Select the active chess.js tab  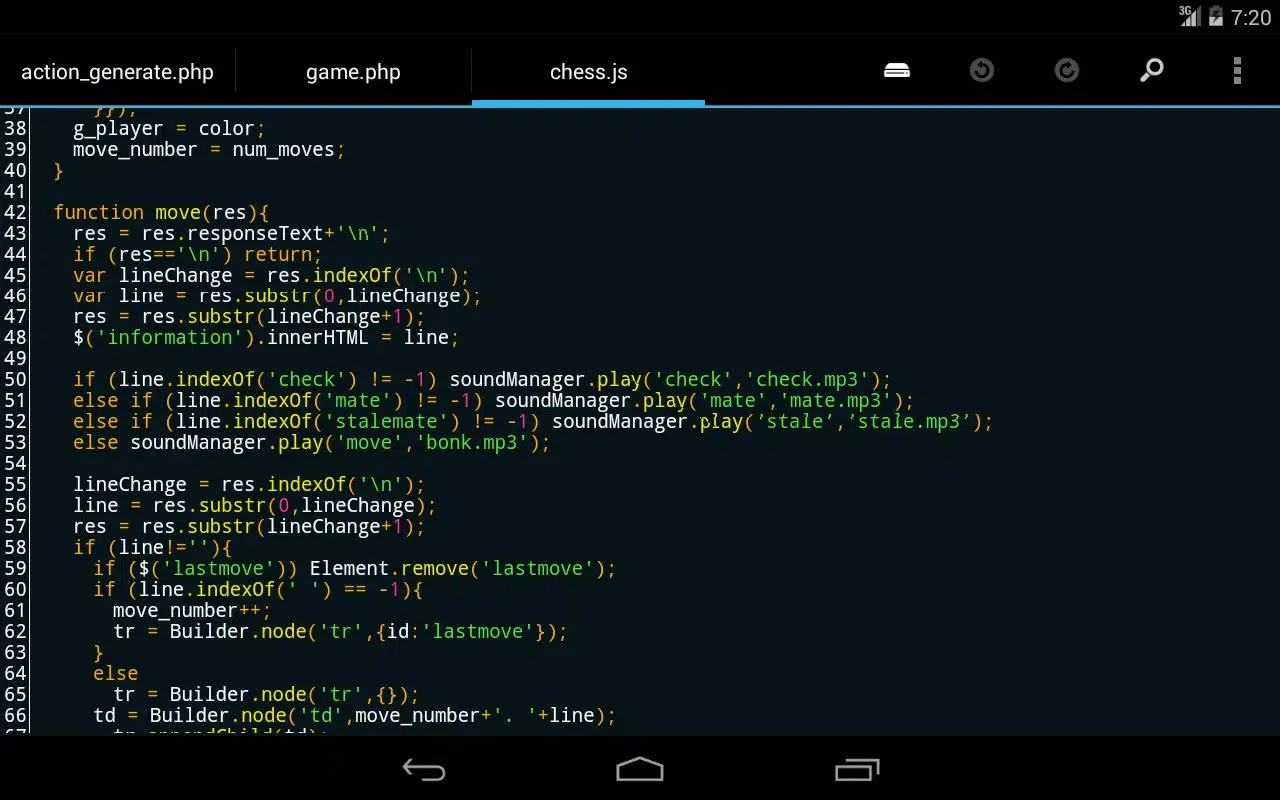(x=588, y=71)
